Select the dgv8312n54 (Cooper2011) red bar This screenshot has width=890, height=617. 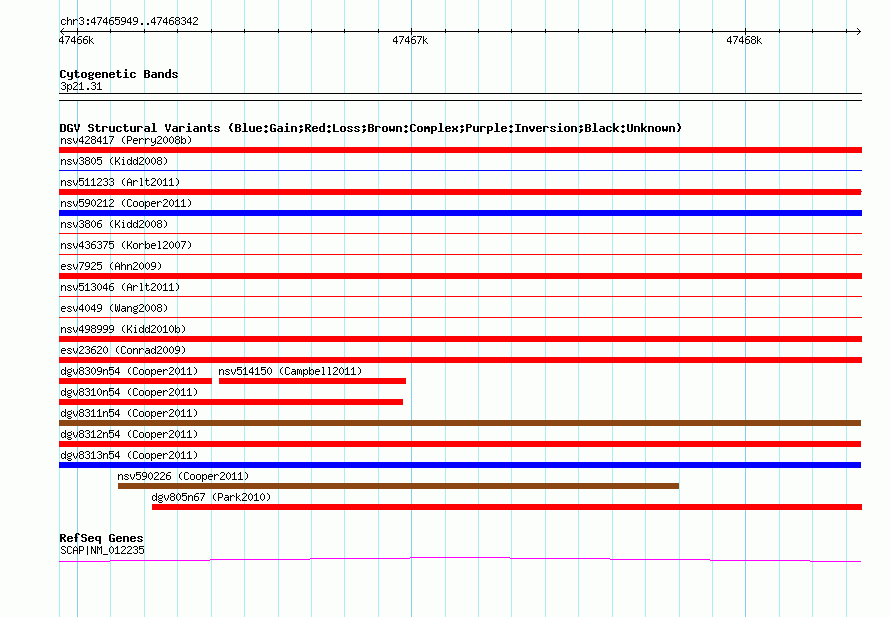click(460, 444)
